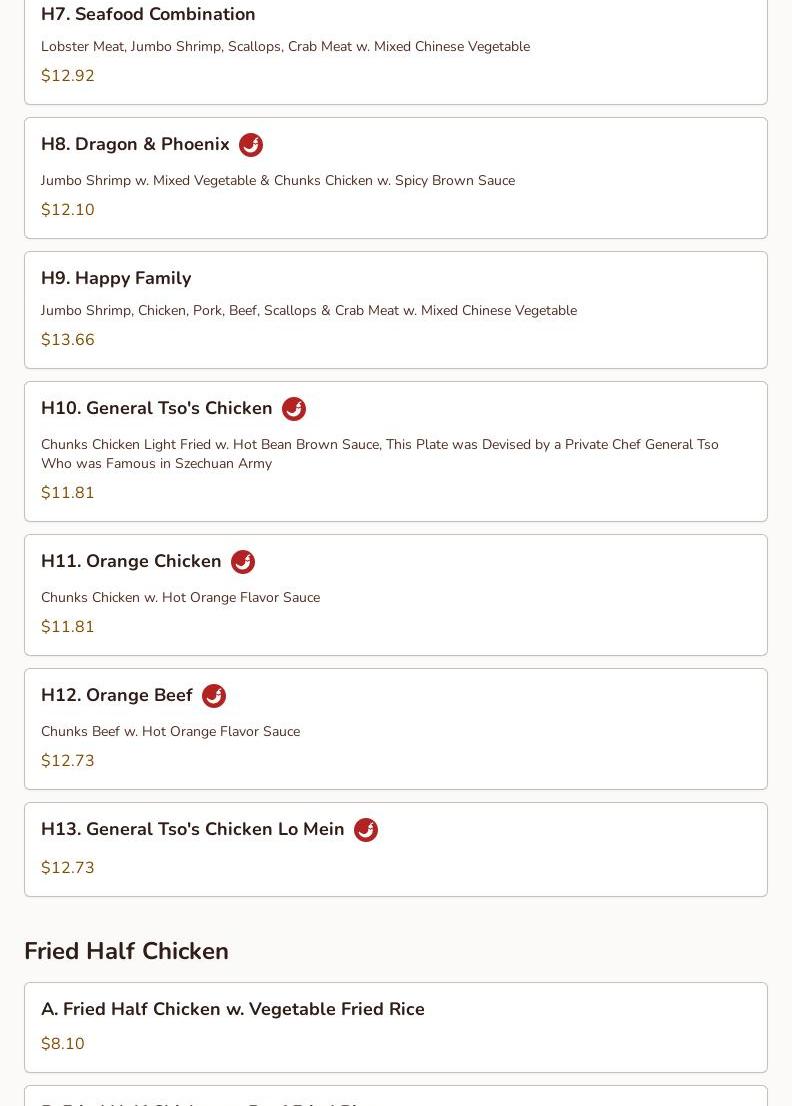This screenshot has width=792, height=1106.
Task: Open the H9. Happy Family dish
Action: [x=396, y=310]
